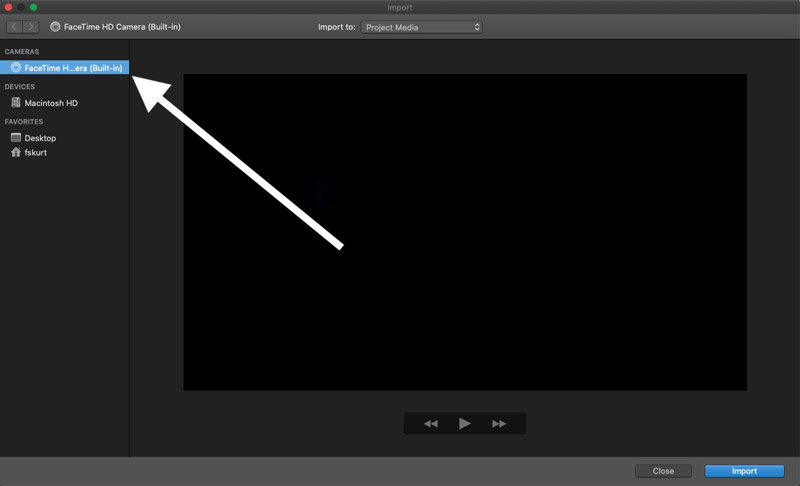
Task: Close the window with the red button
Action: coord(8,7)
